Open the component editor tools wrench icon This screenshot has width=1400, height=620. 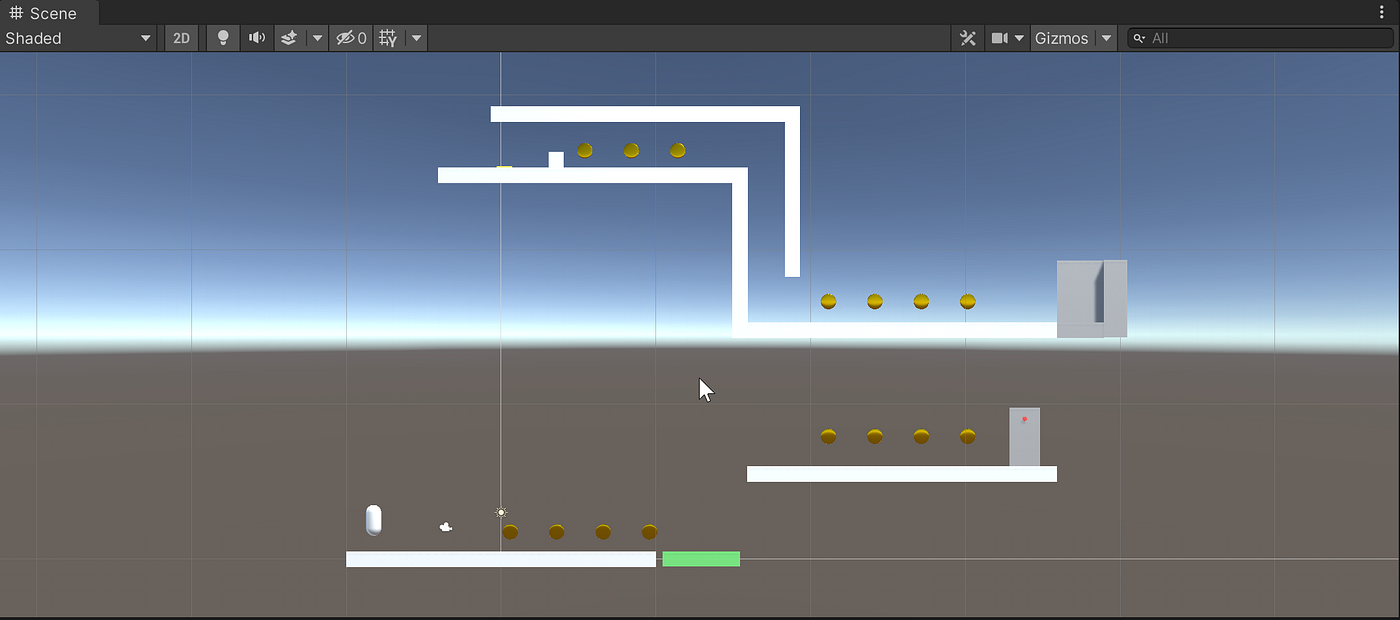(x=967, y=38)
